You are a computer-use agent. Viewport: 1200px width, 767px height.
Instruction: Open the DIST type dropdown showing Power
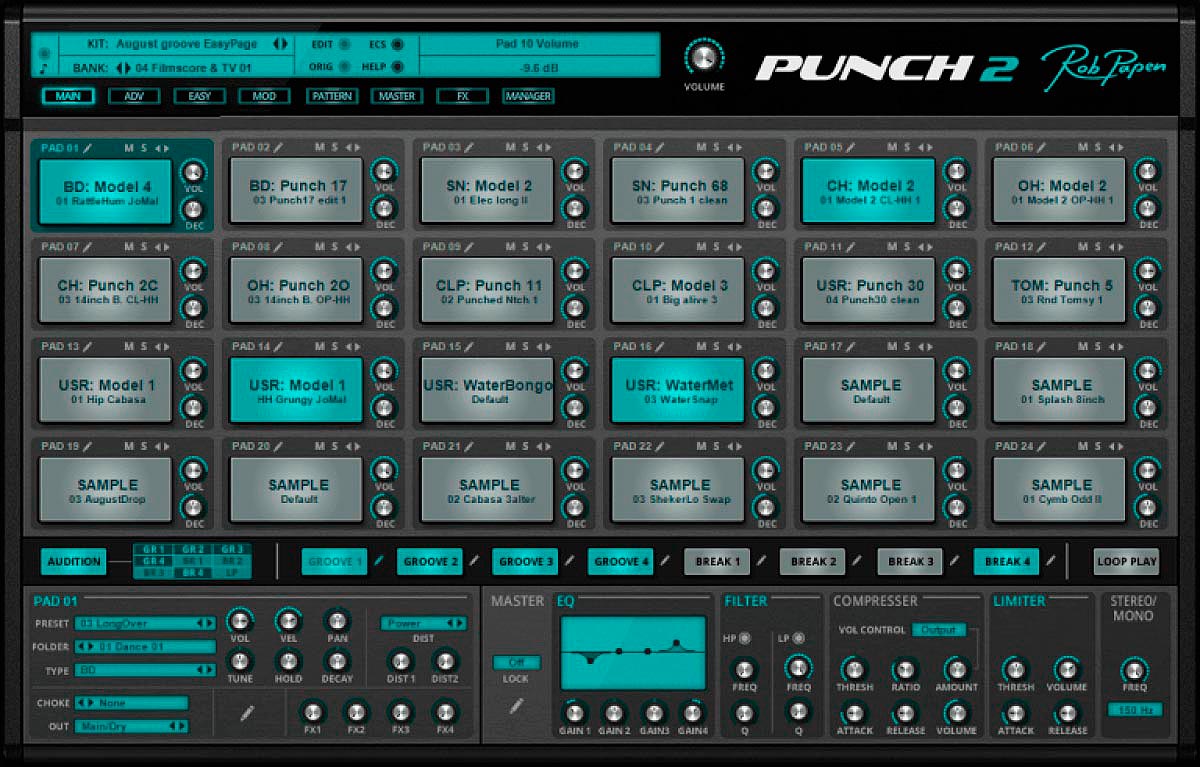click(x=423, y=623)
